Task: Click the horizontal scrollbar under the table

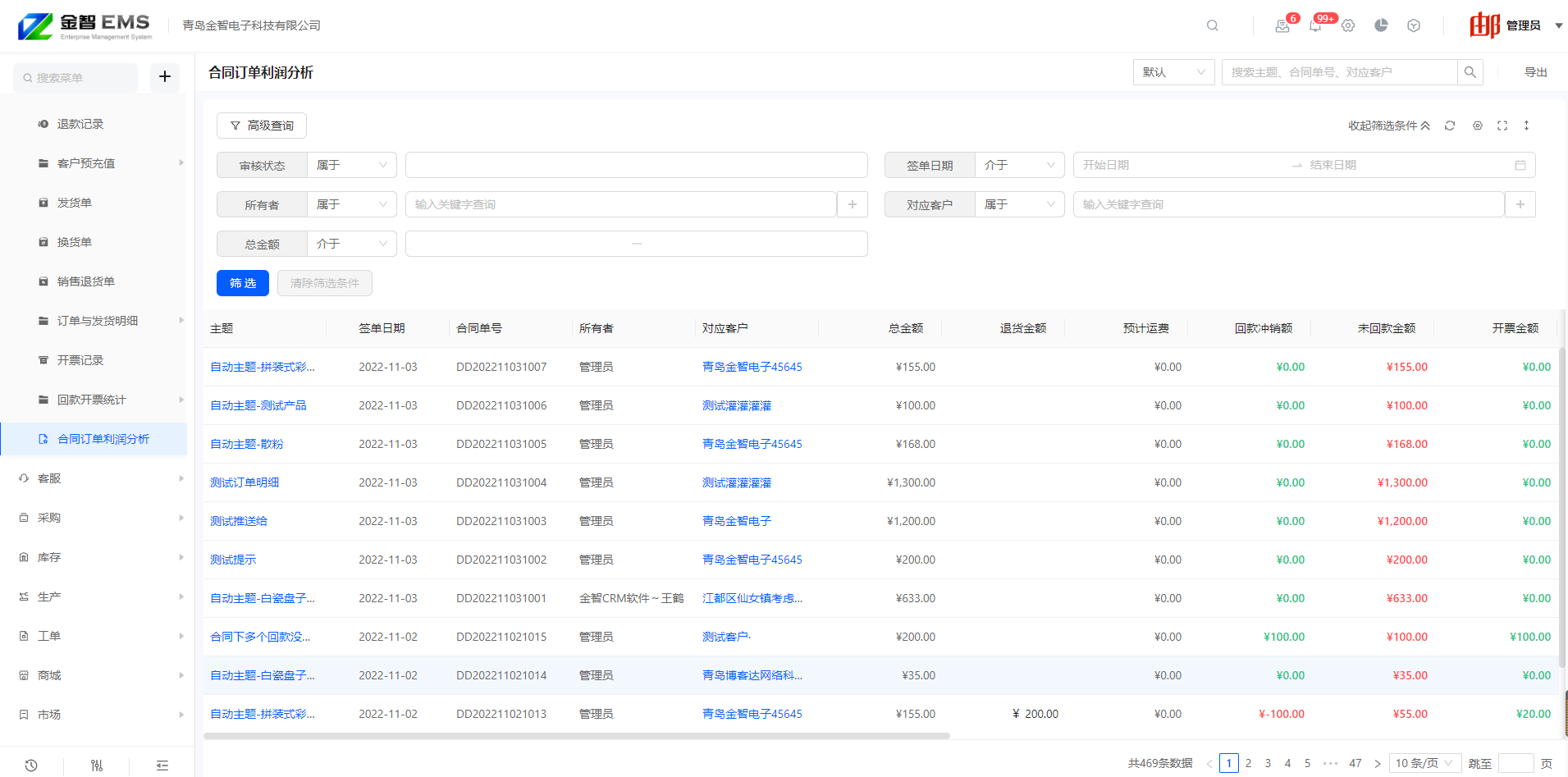Action: (x=577, y=736)
